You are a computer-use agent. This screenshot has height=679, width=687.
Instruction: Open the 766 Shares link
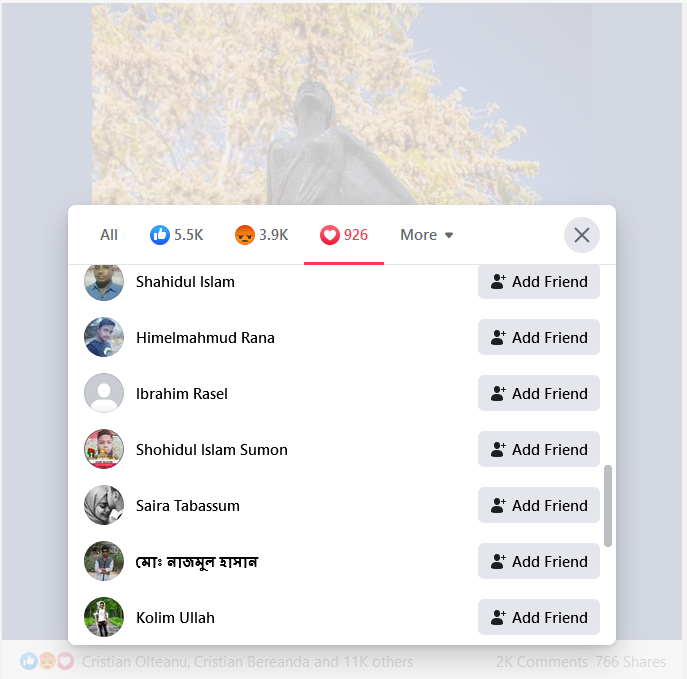click(x=630, y=661)
